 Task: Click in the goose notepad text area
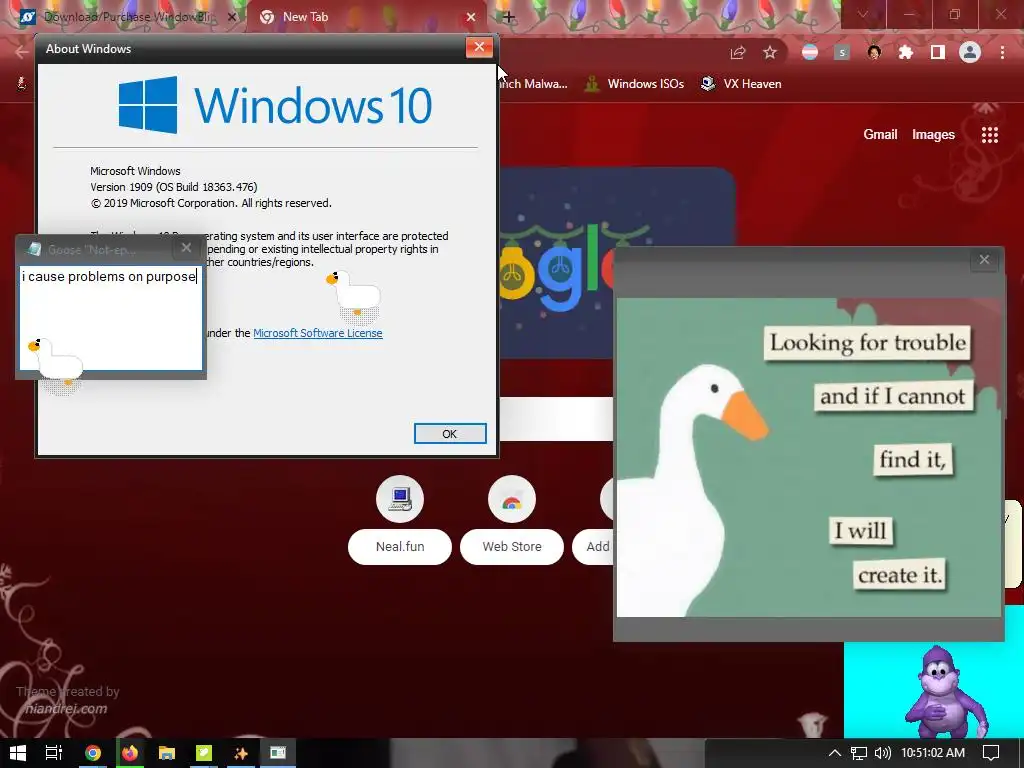111,317
